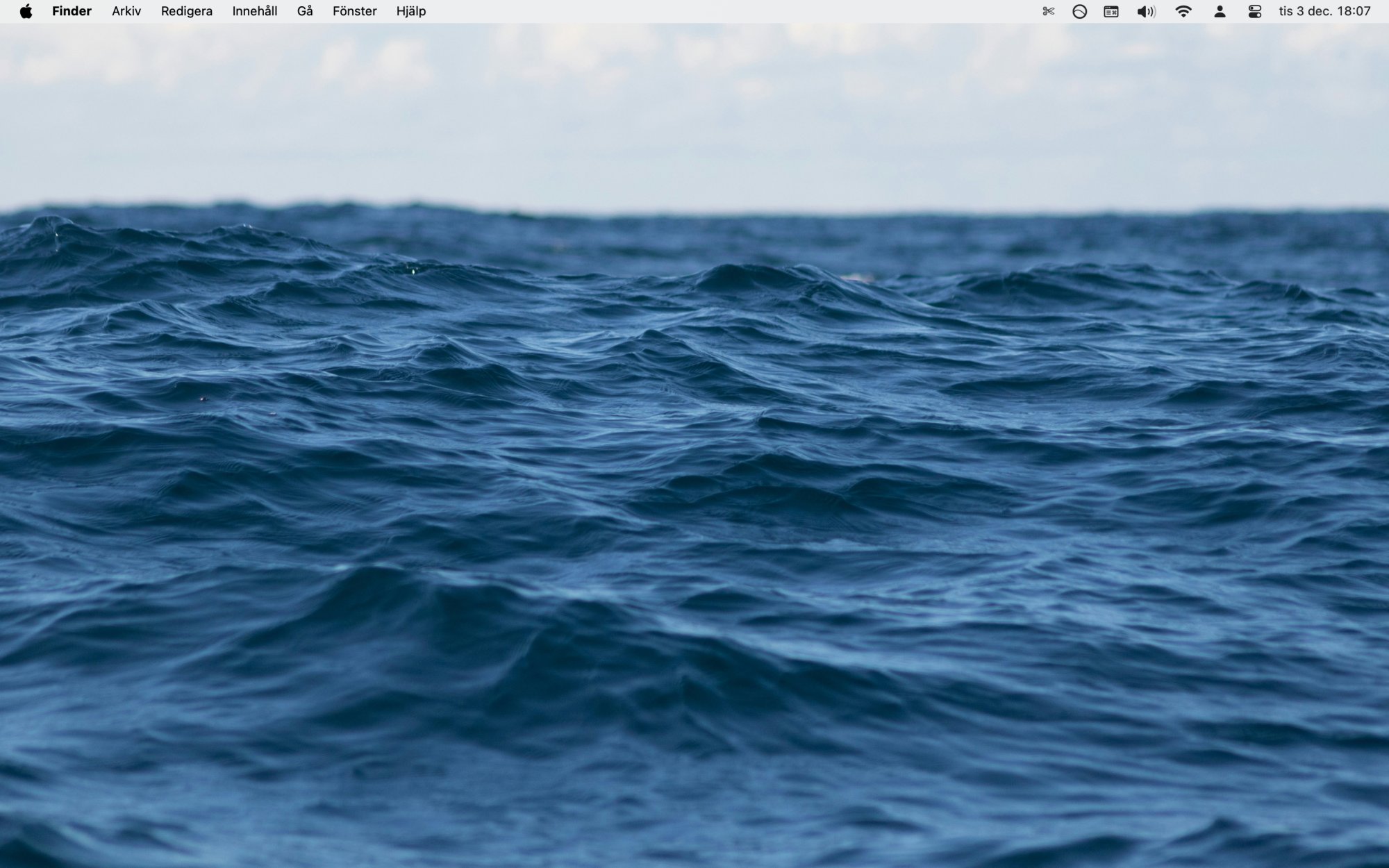
Task: Expand the Redigera menu
Action: pyautogui.click(x=186, y=11)
